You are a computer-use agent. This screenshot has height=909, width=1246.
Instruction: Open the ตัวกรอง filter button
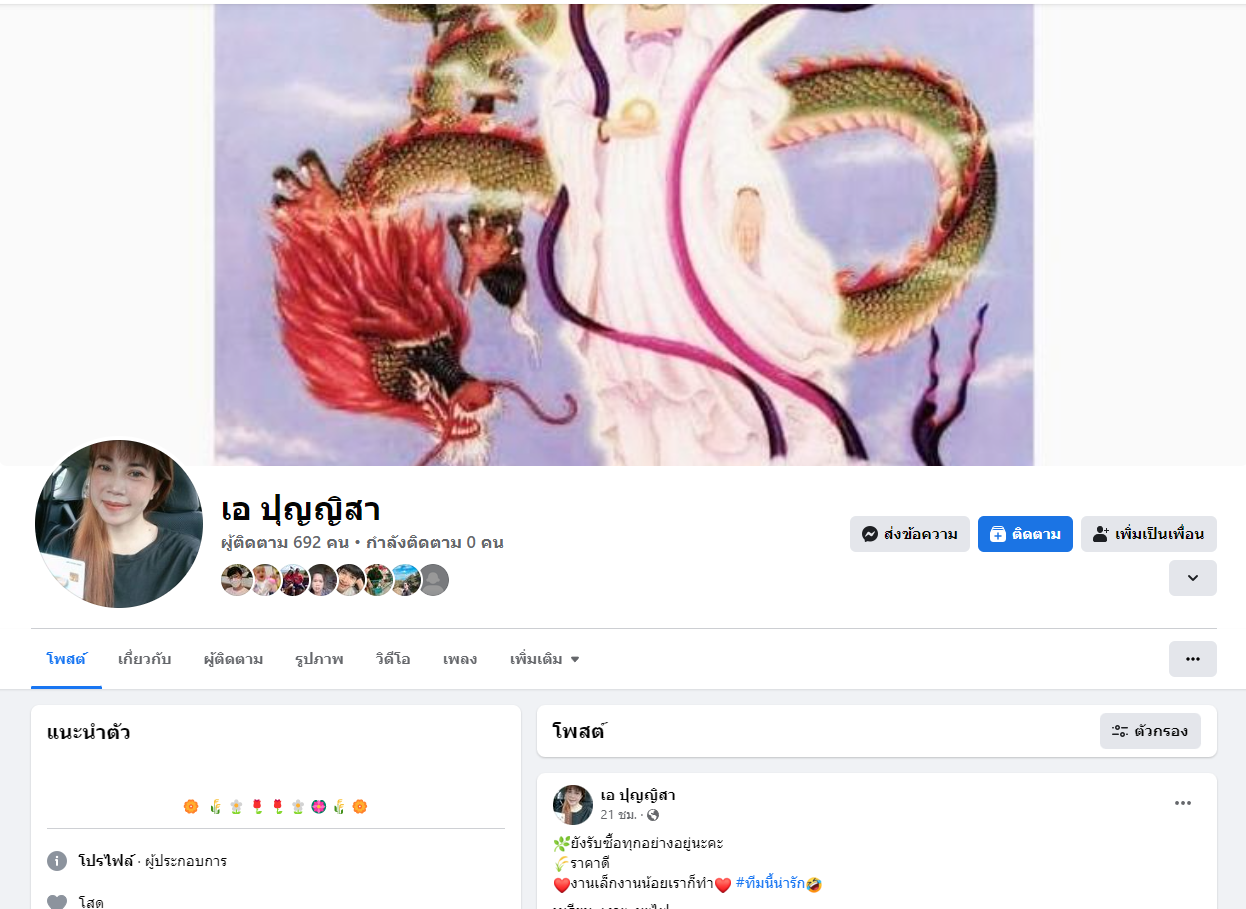coord(1150,731)
